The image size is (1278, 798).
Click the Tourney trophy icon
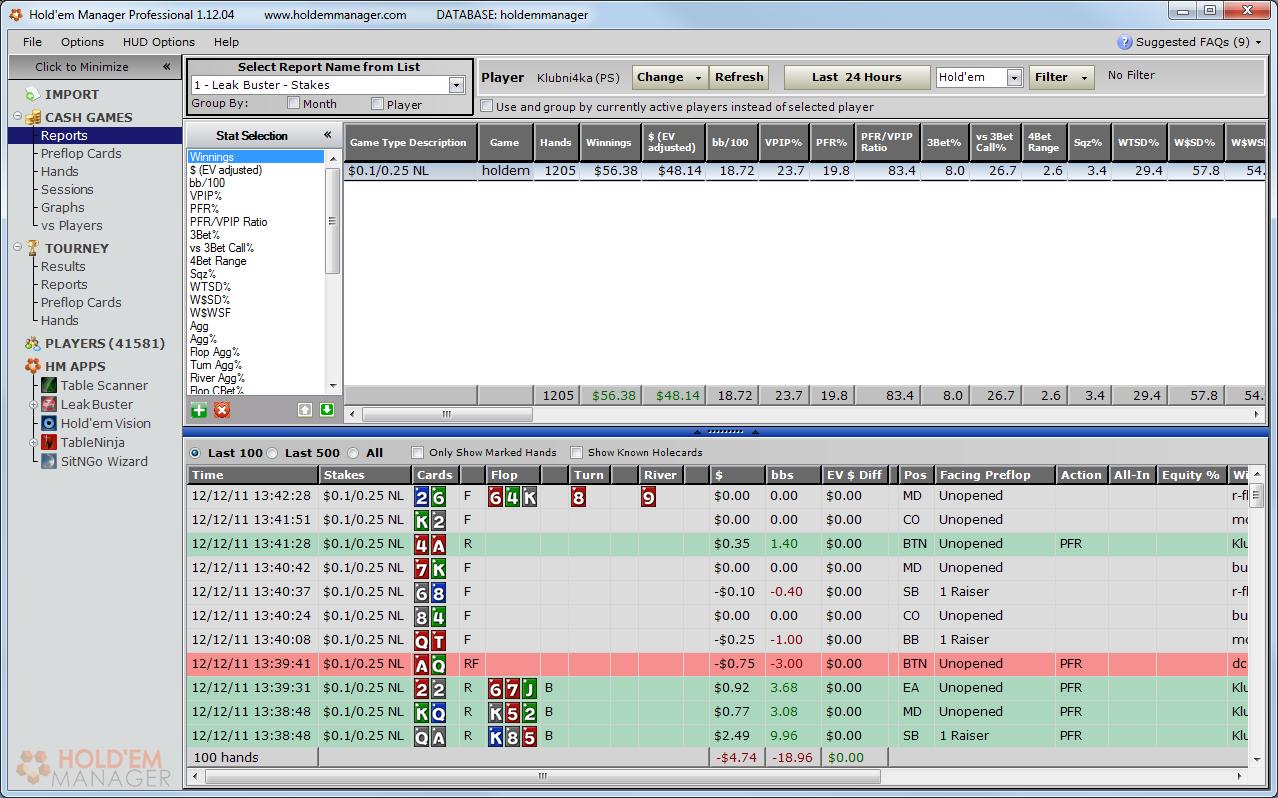33,248
